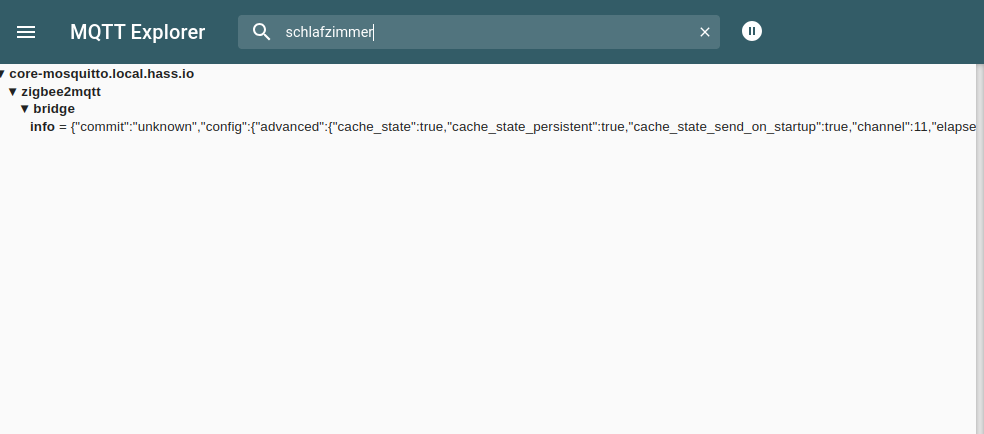Click the search field containing schlafzimmer

[x=480, y=32]
